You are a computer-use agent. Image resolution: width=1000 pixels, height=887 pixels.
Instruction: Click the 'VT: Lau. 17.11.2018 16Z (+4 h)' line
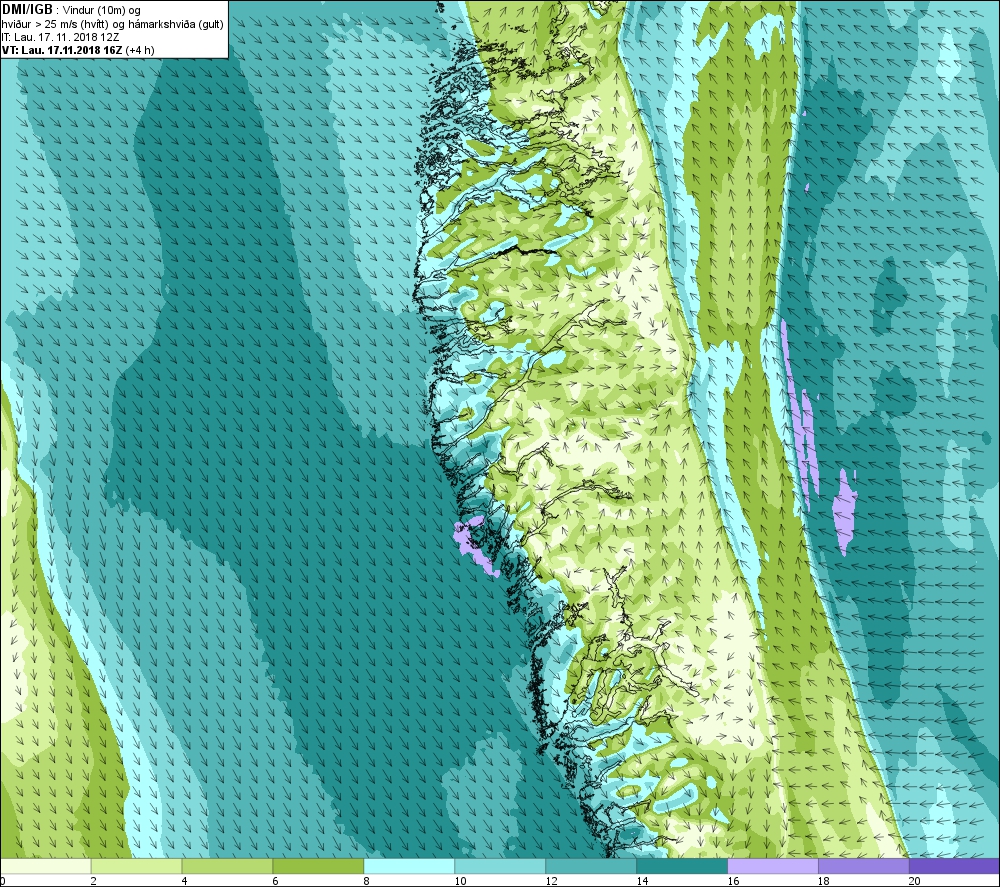pyautogui.click(x=78, y=50)
